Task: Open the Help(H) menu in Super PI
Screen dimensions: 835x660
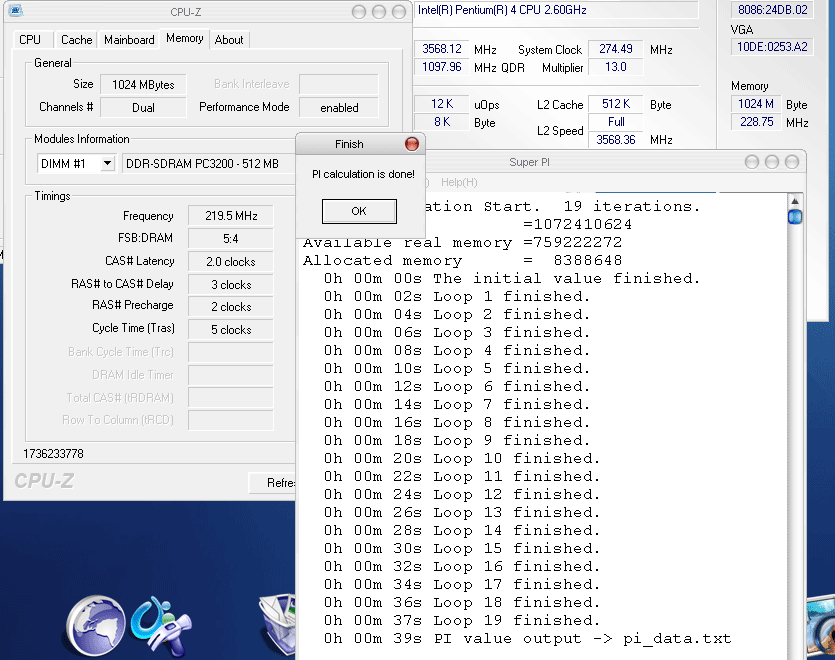Action: pos(459,182)
